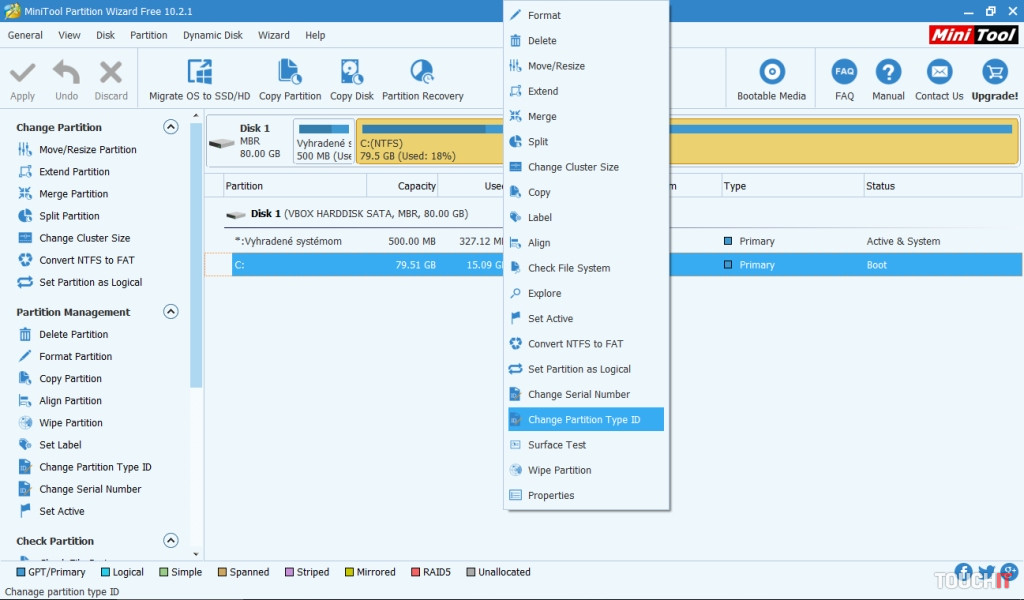Click Properties in the context menu

tap(551, 496)
